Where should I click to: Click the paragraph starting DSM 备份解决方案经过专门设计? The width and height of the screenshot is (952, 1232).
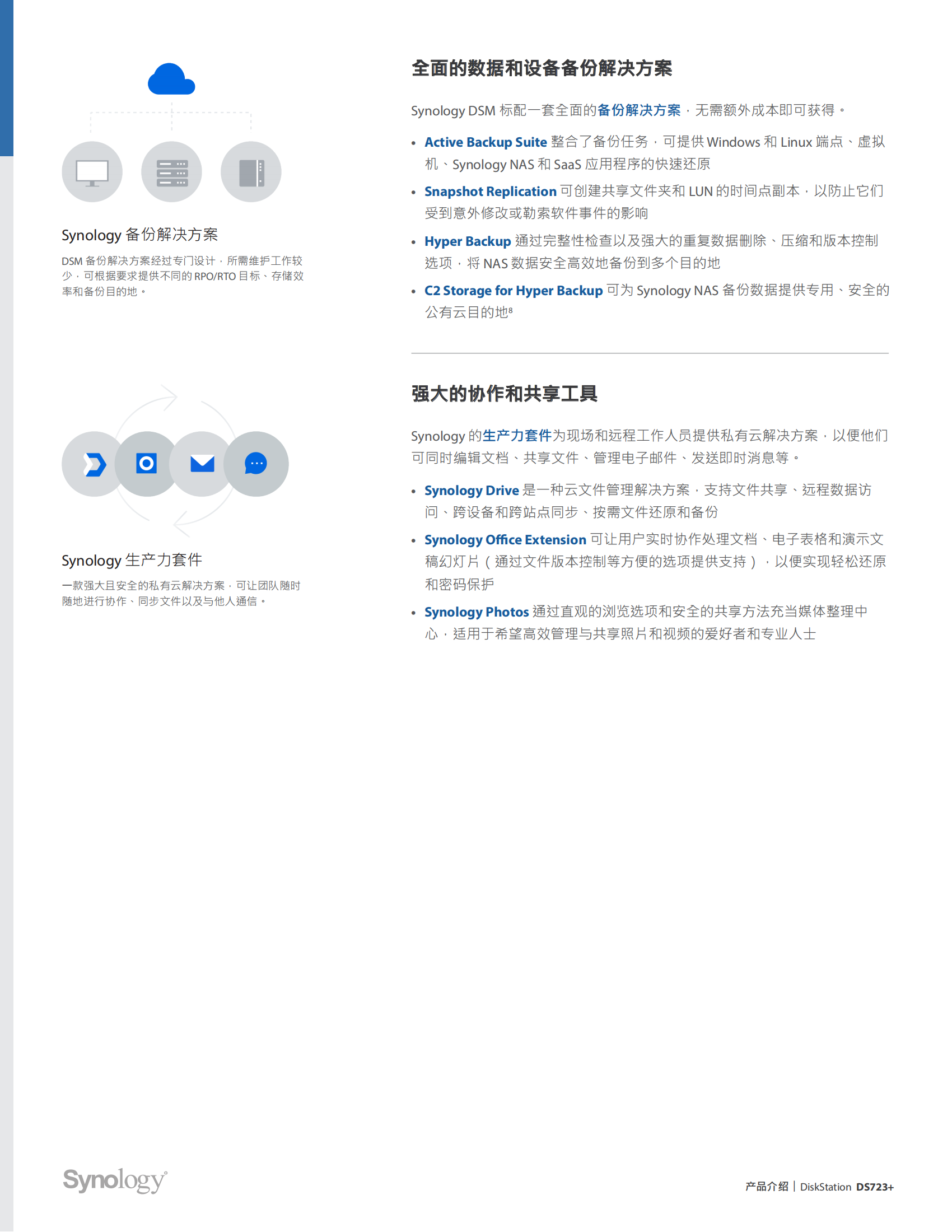[x=183, y=277]
